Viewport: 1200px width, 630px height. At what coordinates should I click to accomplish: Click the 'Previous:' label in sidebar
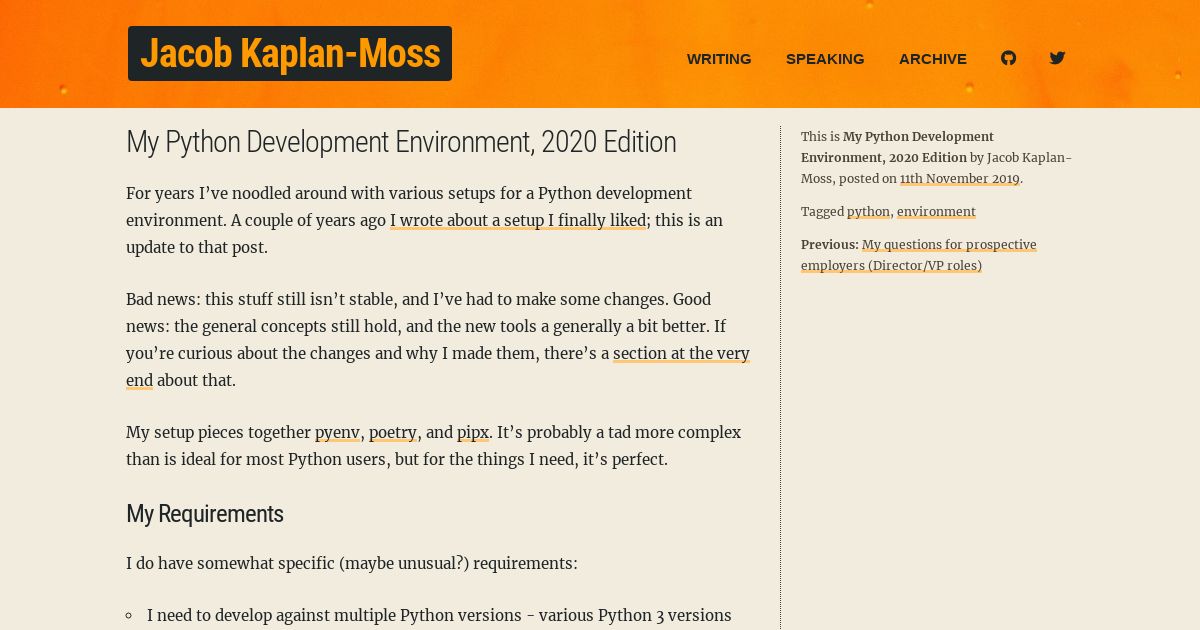point(830,245)
